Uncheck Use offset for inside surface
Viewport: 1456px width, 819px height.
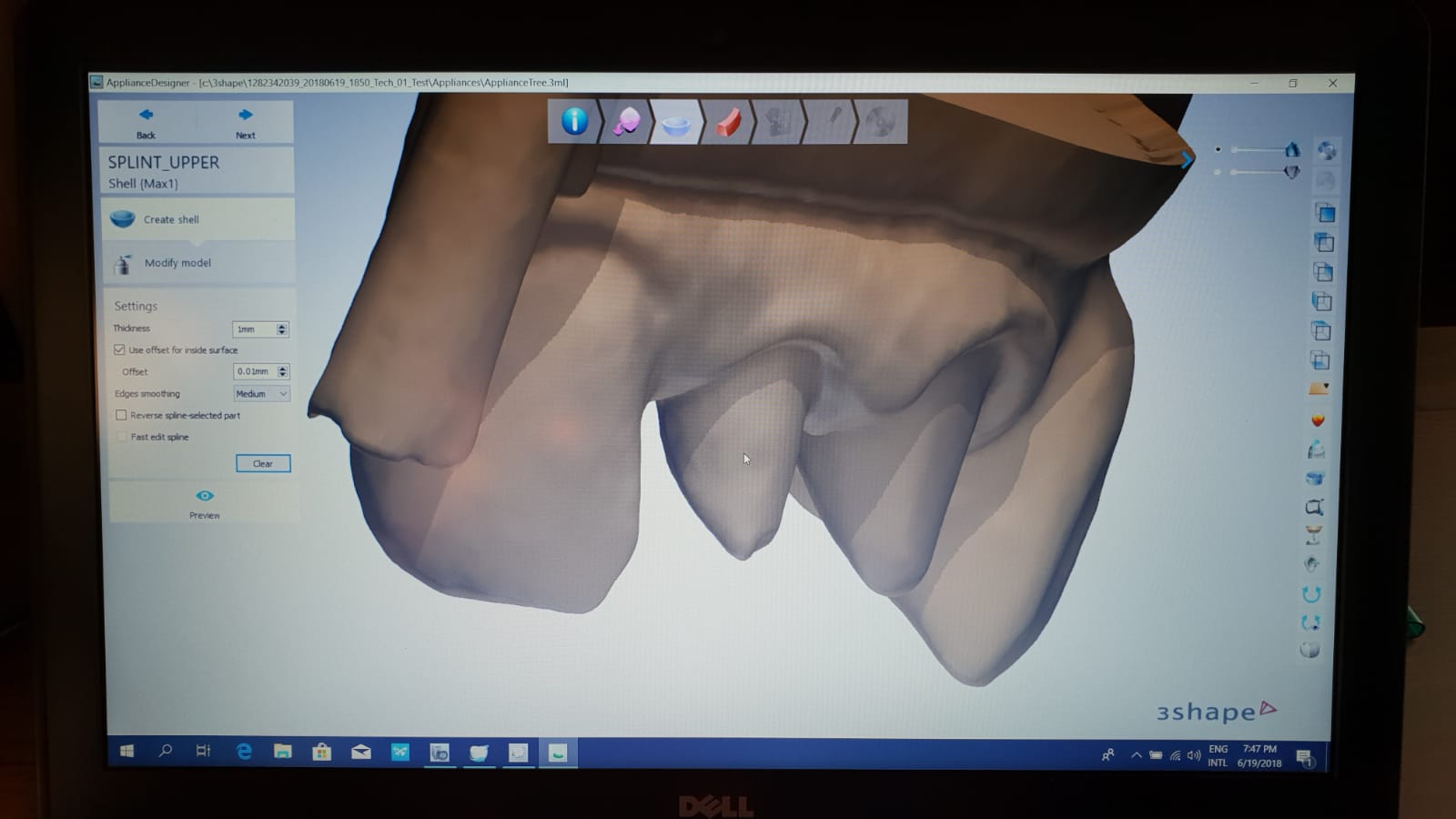[119, 349]
